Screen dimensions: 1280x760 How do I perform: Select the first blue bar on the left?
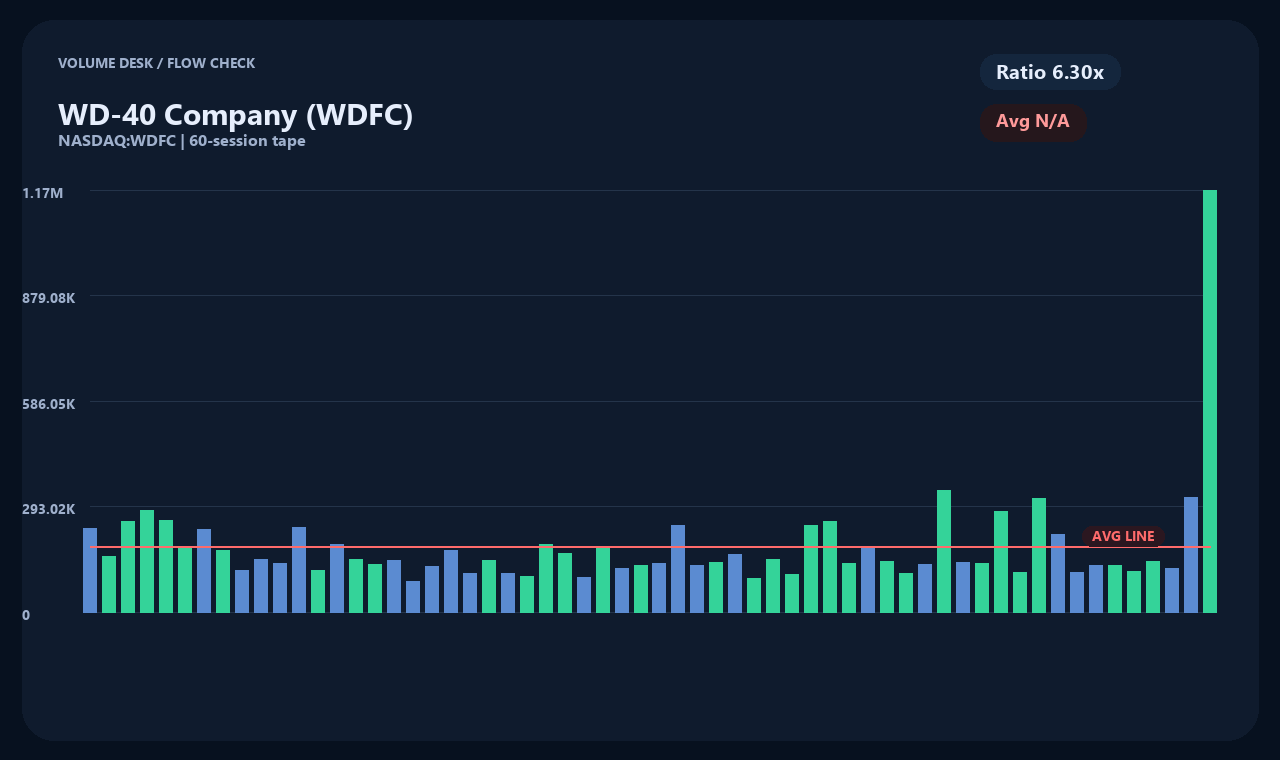click(90, 570)
